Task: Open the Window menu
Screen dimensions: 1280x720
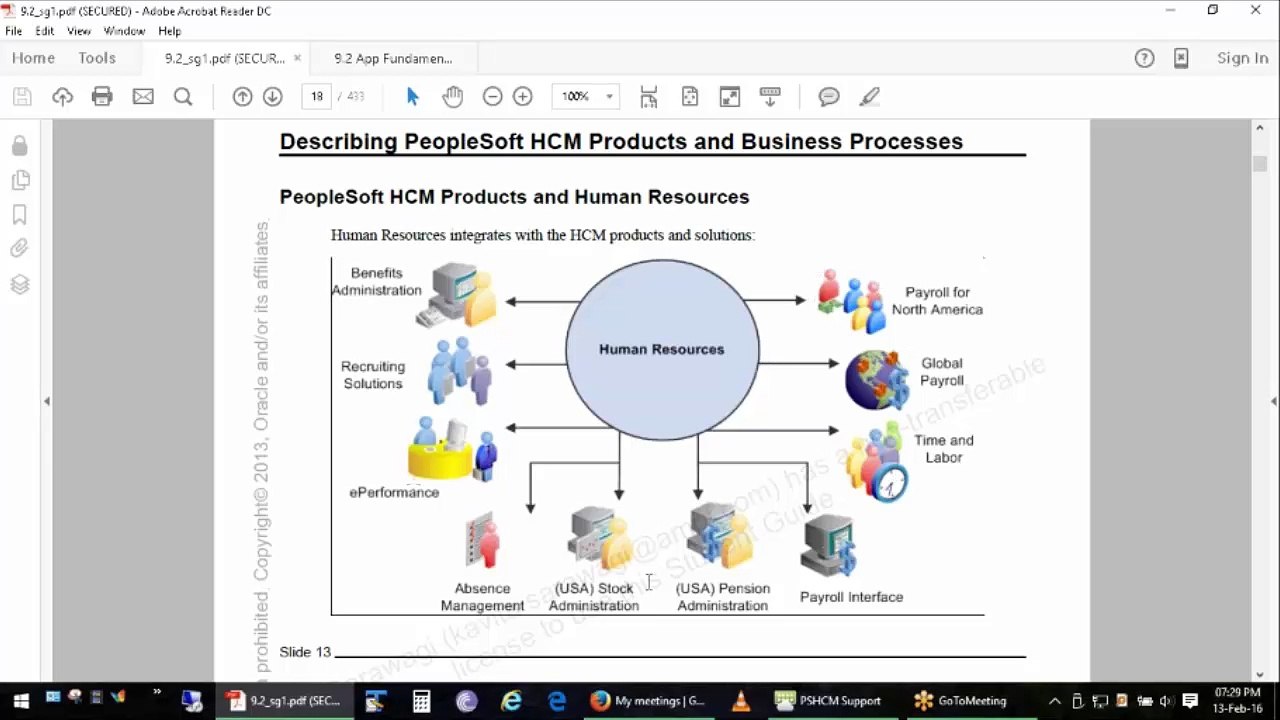Action: point(124,31)
